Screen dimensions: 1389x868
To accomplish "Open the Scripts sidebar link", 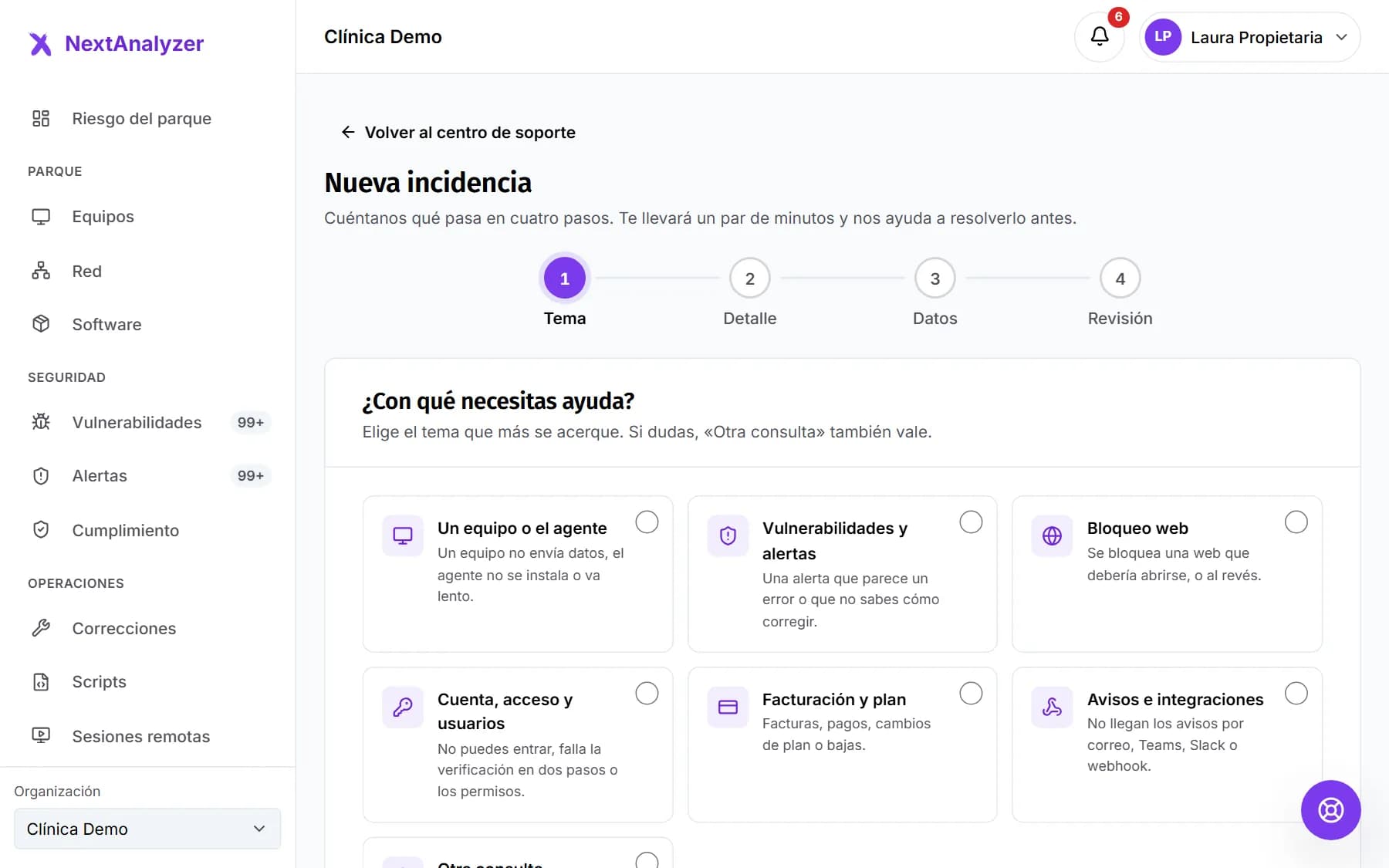I will tap(147, 682).
